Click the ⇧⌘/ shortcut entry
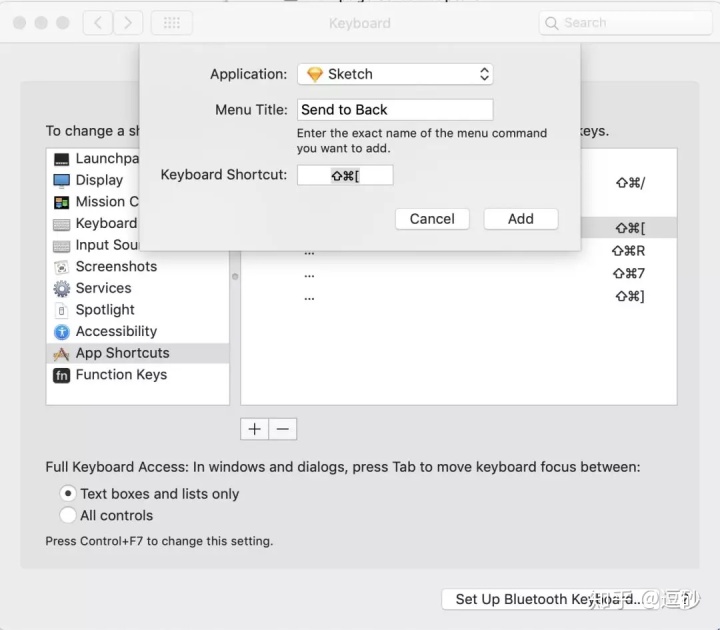Viewport: 720px width, 630px height. pyautogui.click(x=630, y=183)
